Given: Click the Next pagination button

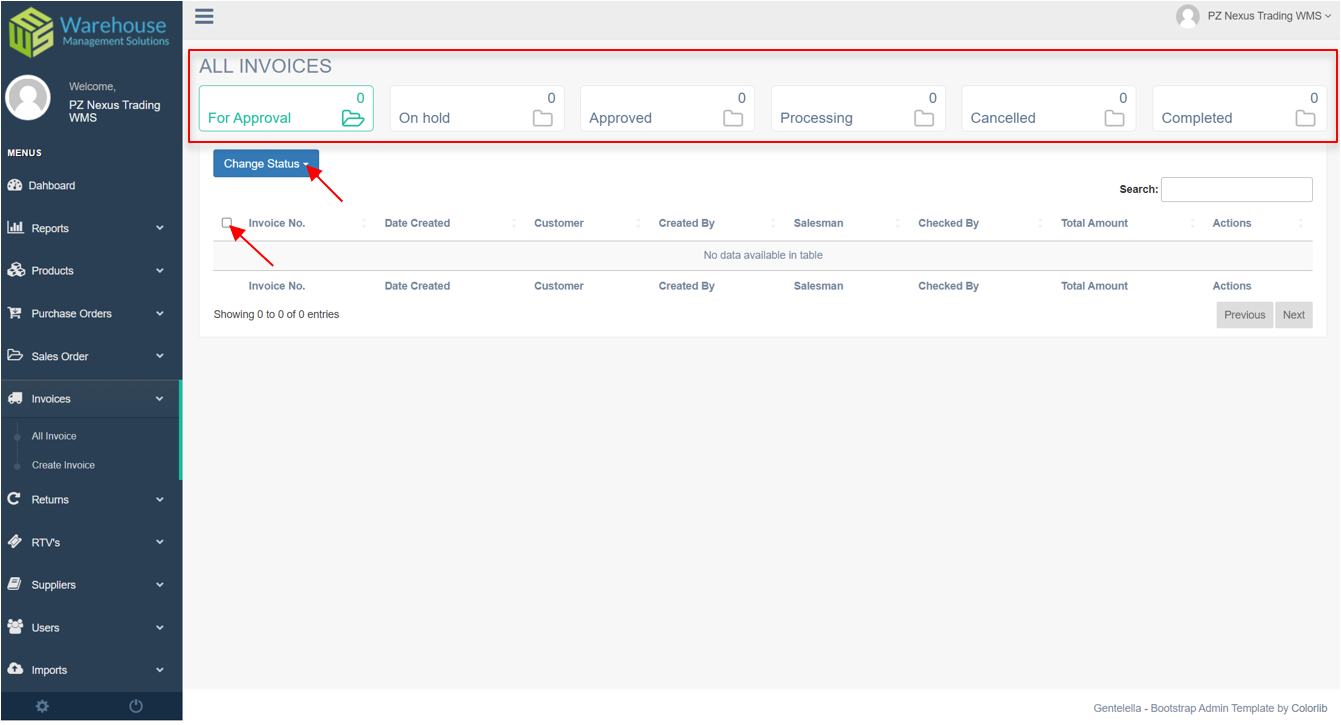Looking at the screenshot, I should 1294,314.
